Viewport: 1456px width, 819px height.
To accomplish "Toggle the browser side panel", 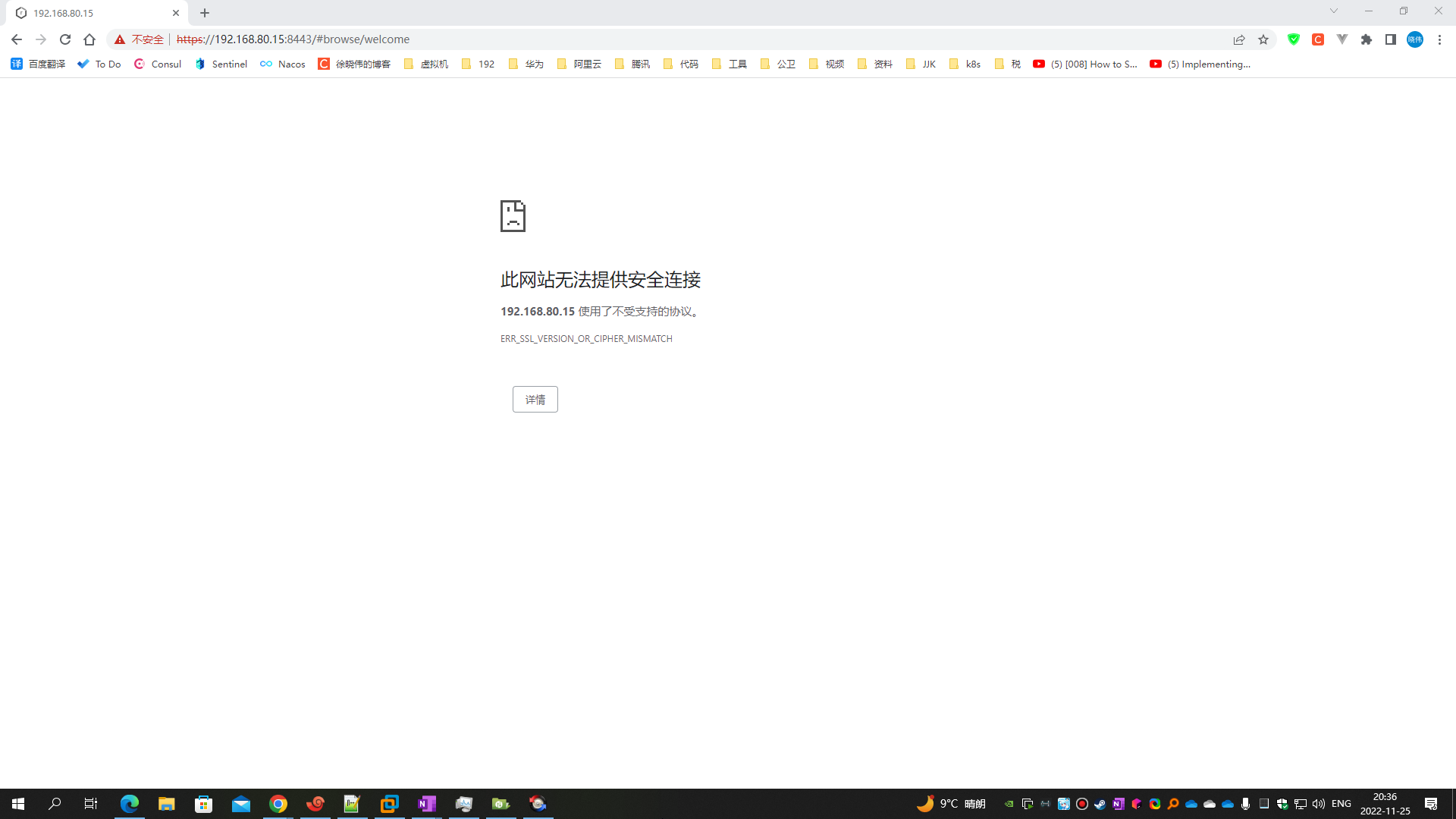I will click(1391, 39).
